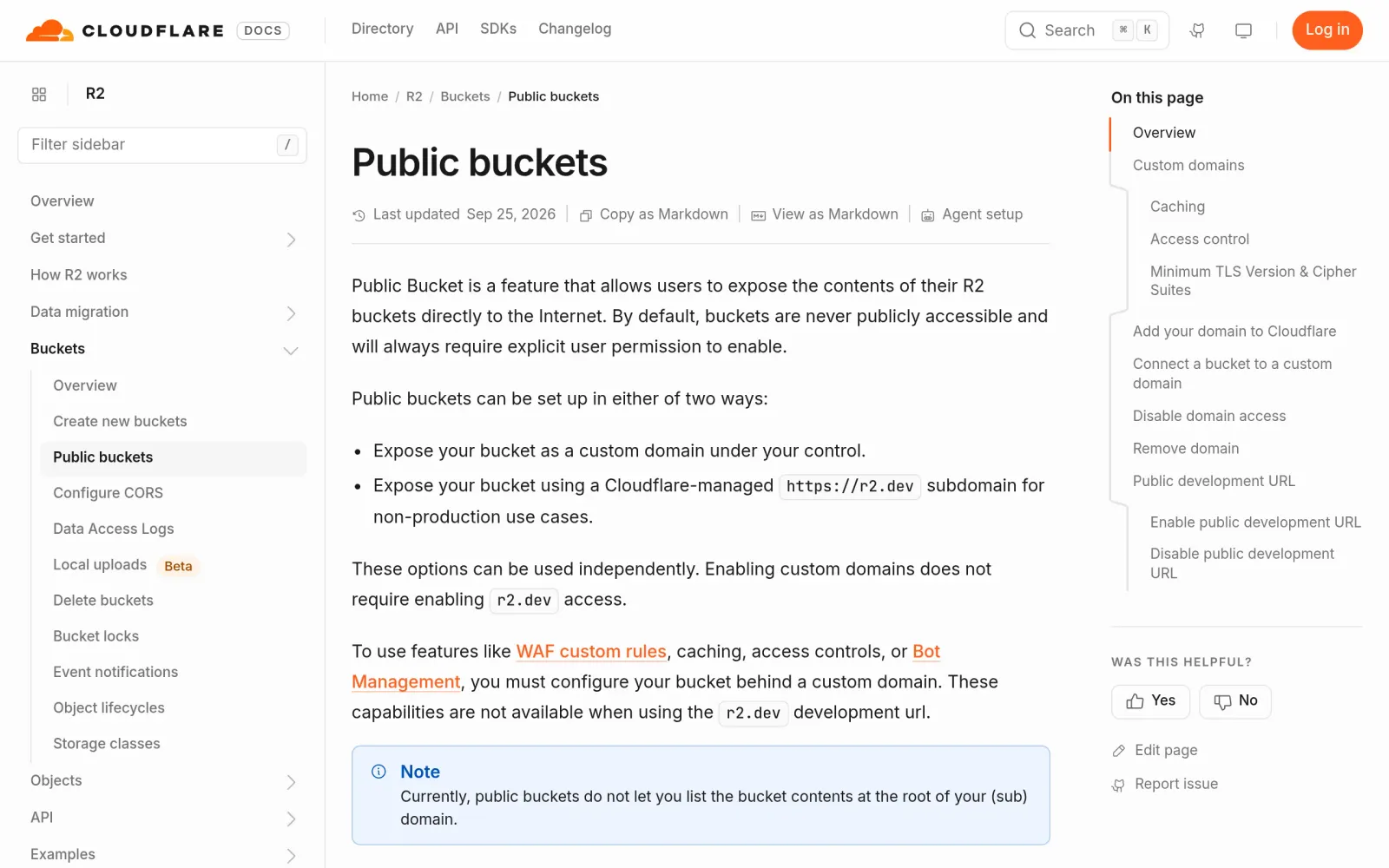
Task: Open Configure CORS in sidebar
Action: point(109,493)
